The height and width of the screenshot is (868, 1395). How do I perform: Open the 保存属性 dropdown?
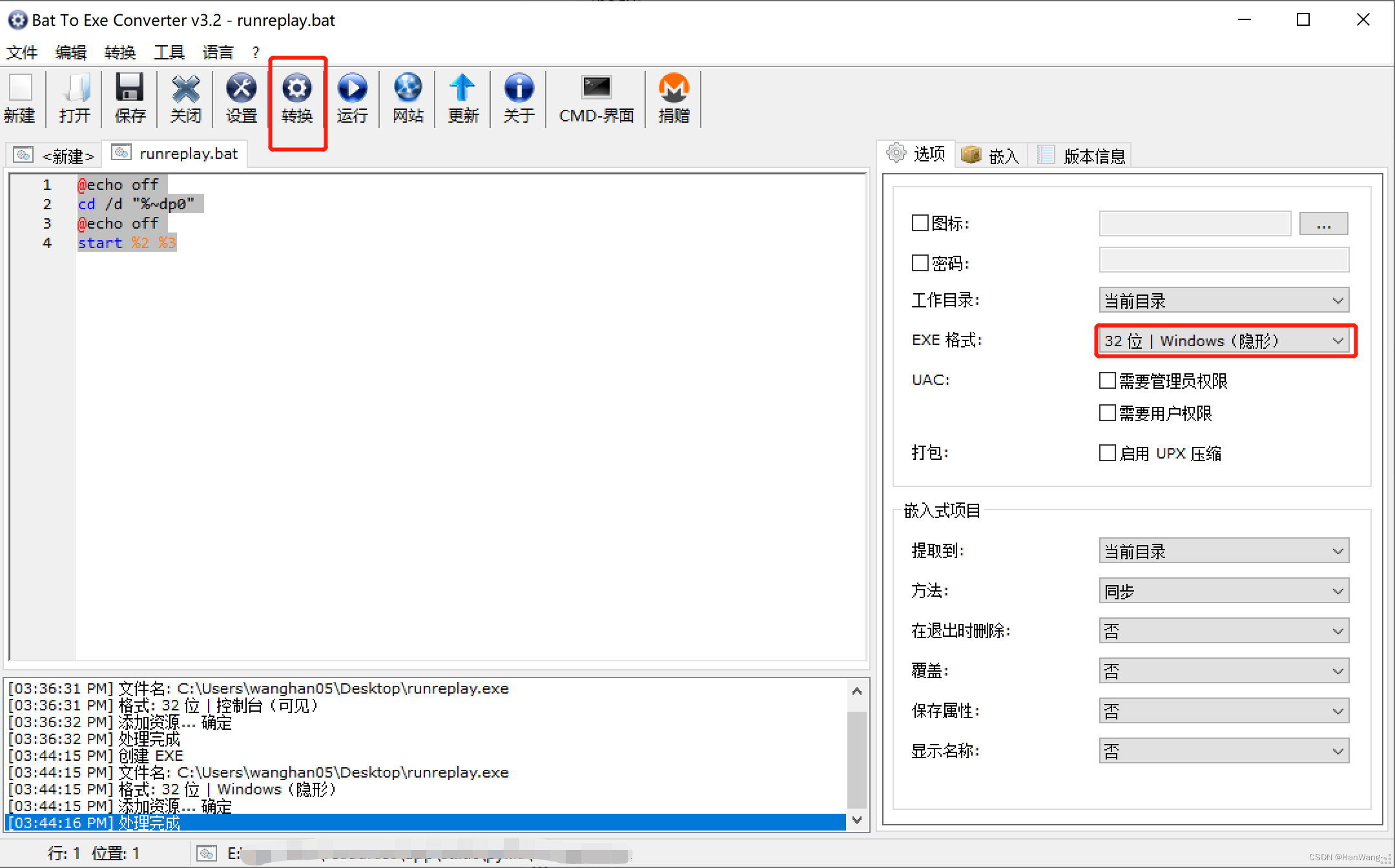[x=1224, y=712]
